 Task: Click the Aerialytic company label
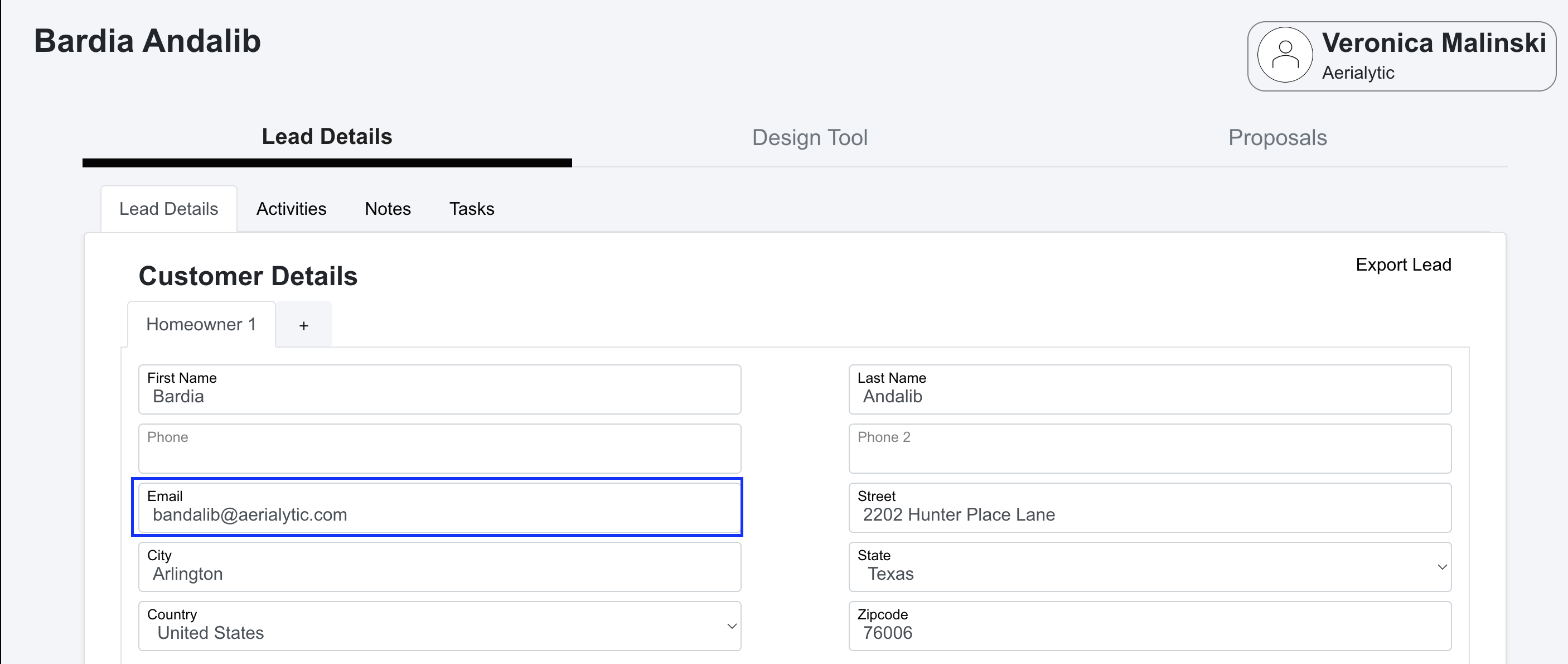pos(1357,73)
